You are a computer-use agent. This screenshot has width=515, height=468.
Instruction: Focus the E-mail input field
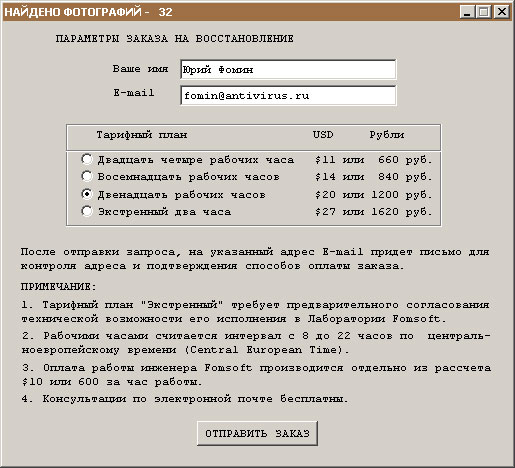tap(288, 95)
